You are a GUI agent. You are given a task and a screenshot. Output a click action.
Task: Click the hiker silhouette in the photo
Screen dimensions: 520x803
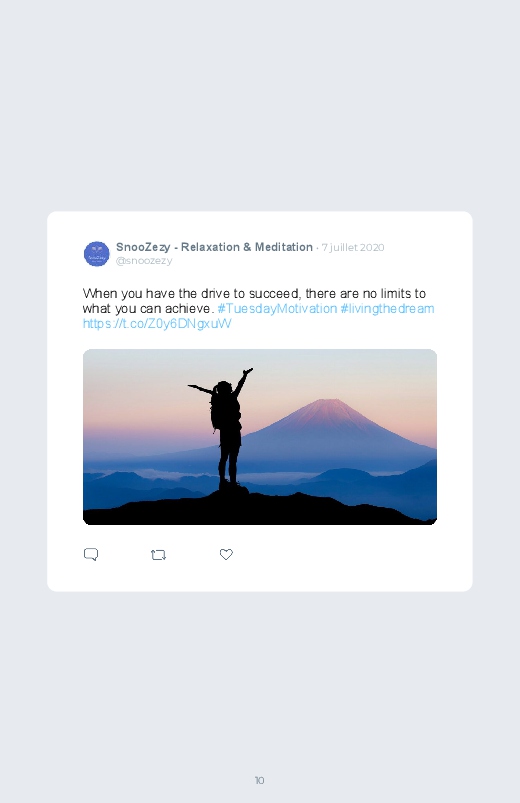(226, 430)
